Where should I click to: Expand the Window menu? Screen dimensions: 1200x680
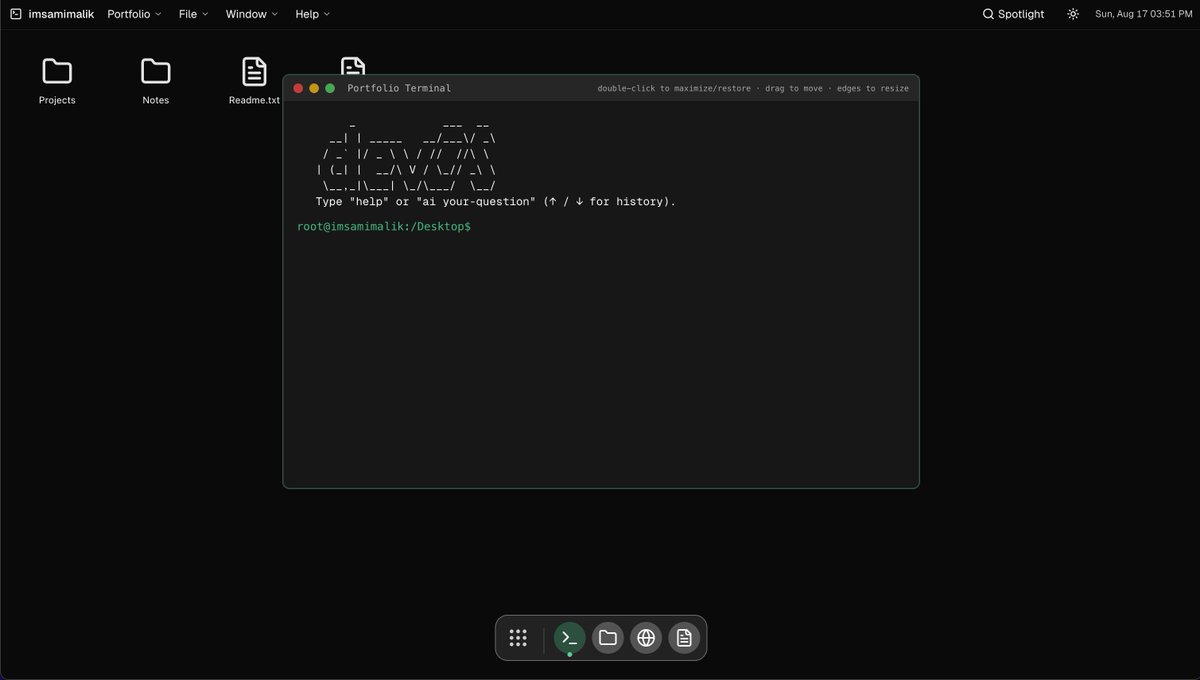(252, 14)
